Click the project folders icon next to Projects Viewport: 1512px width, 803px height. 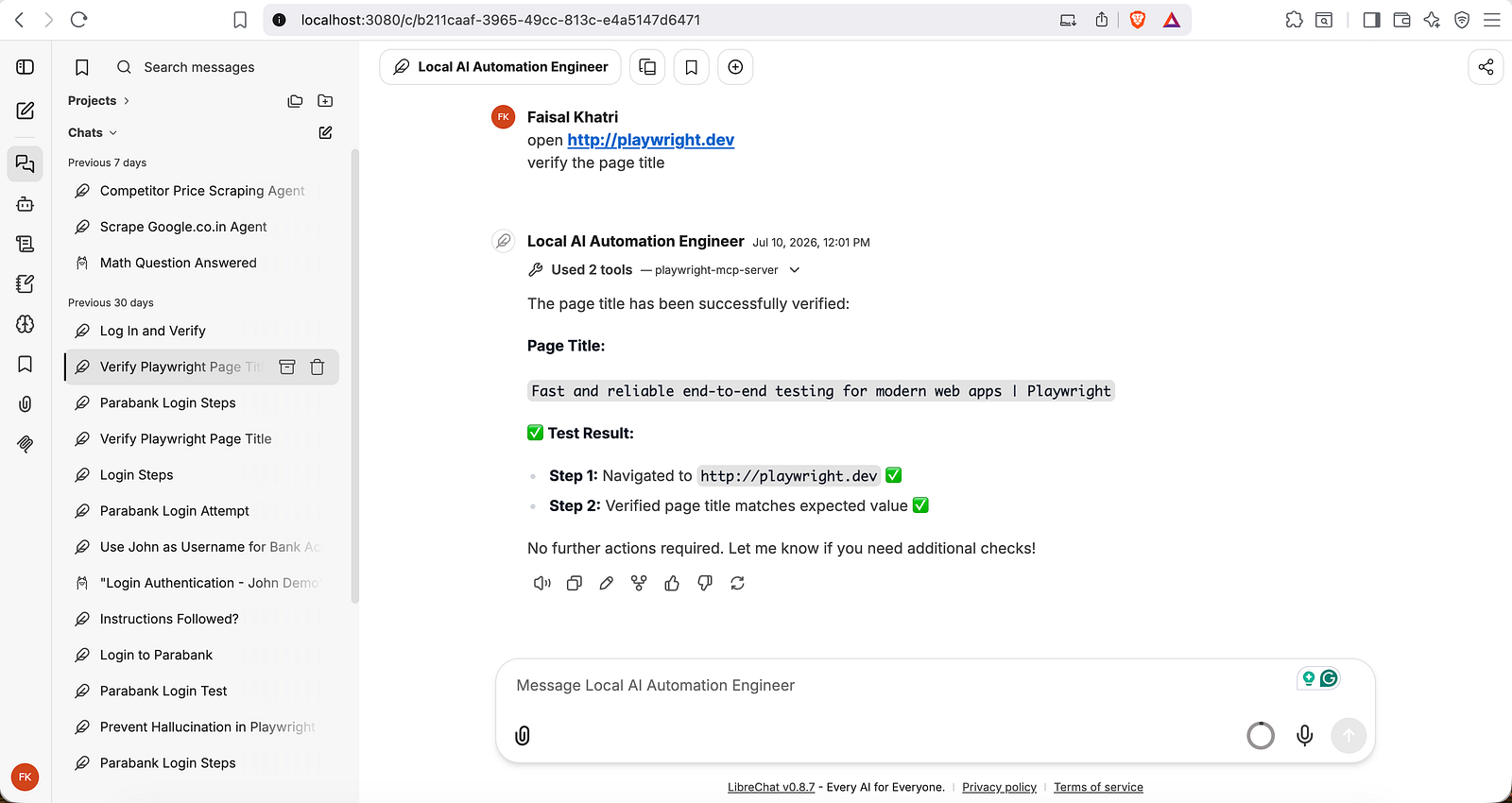coord(296,101)
